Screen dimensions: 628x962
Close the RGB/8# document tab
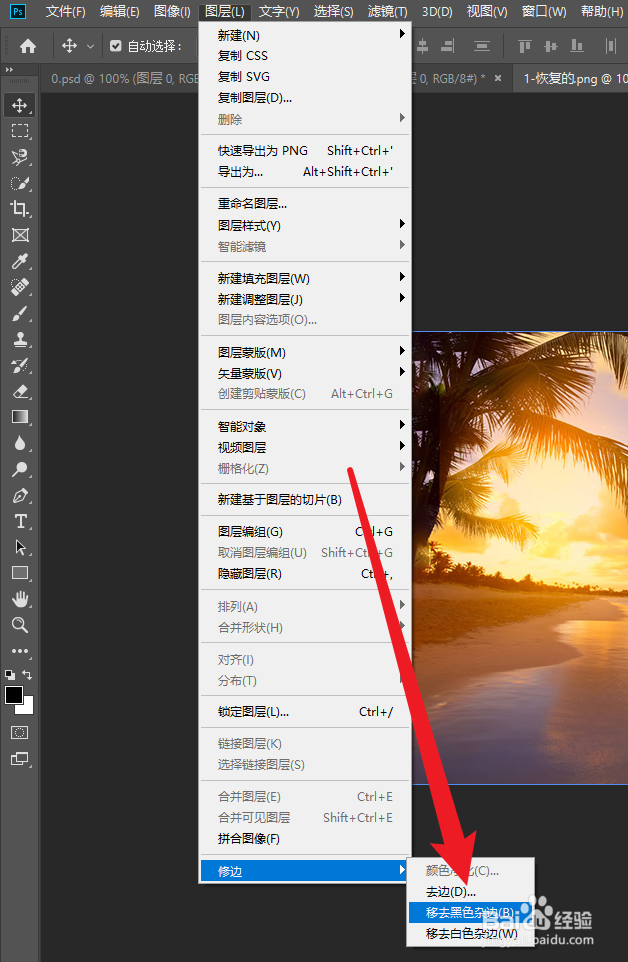pyautogui.click(x=498, y=78)
